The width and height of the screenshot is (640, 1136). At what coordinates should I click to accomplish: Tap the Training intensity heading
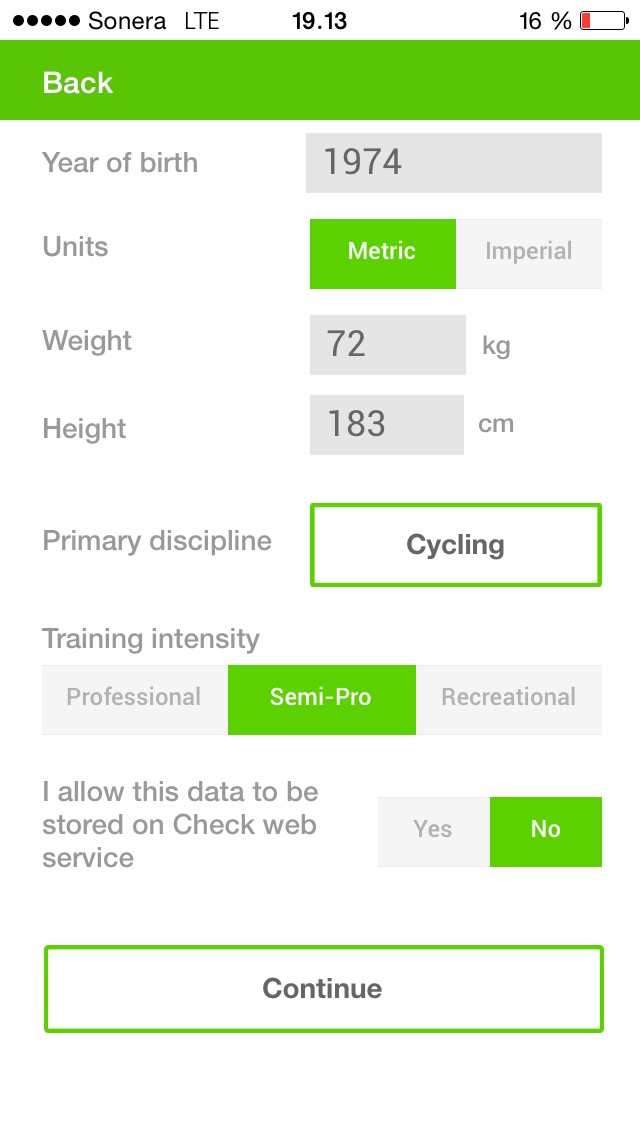(x=151, y=639)
